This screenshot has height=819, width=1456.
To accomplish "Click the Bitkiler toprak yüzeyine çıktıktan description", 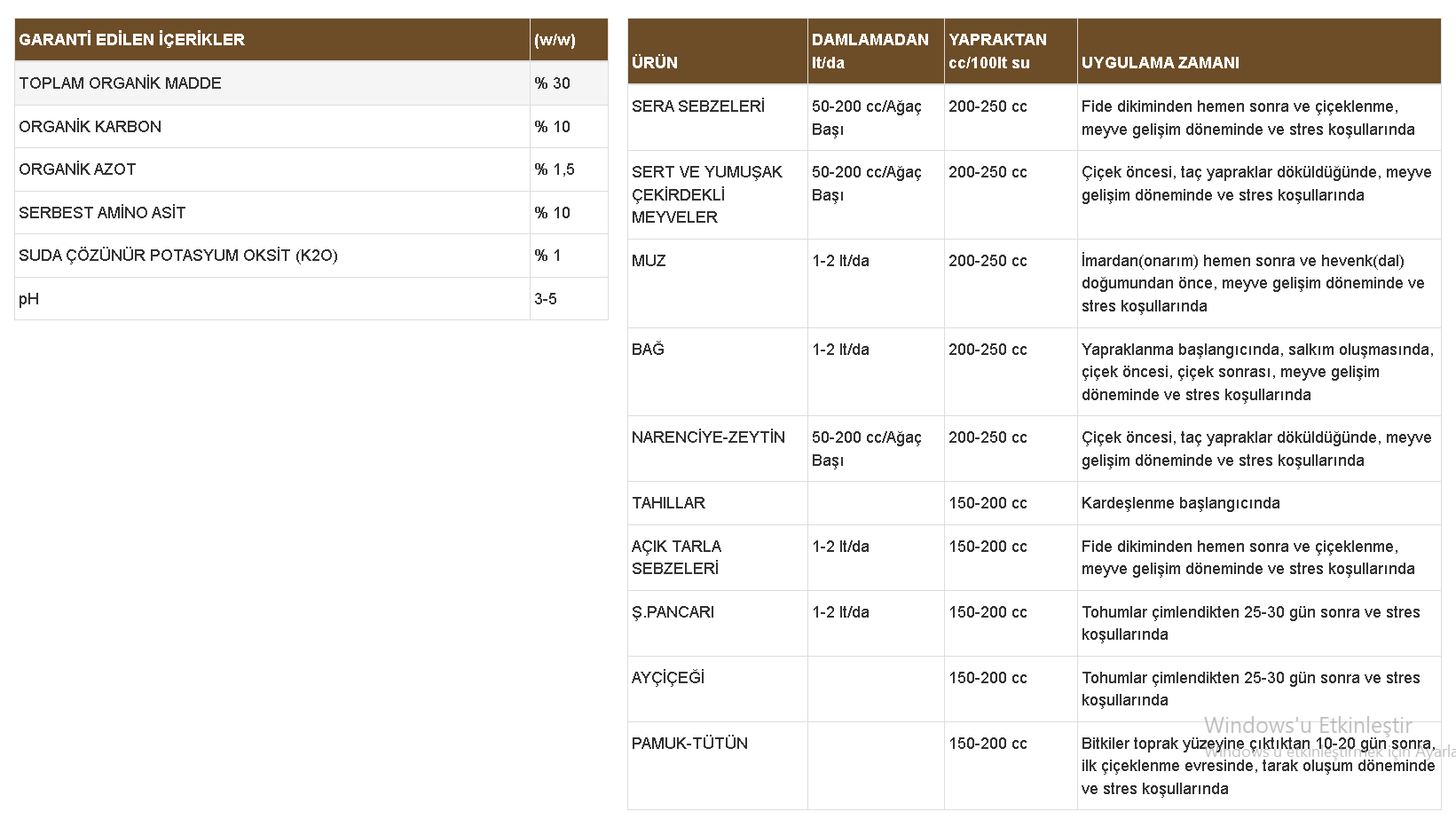I will coord(1258,766).
